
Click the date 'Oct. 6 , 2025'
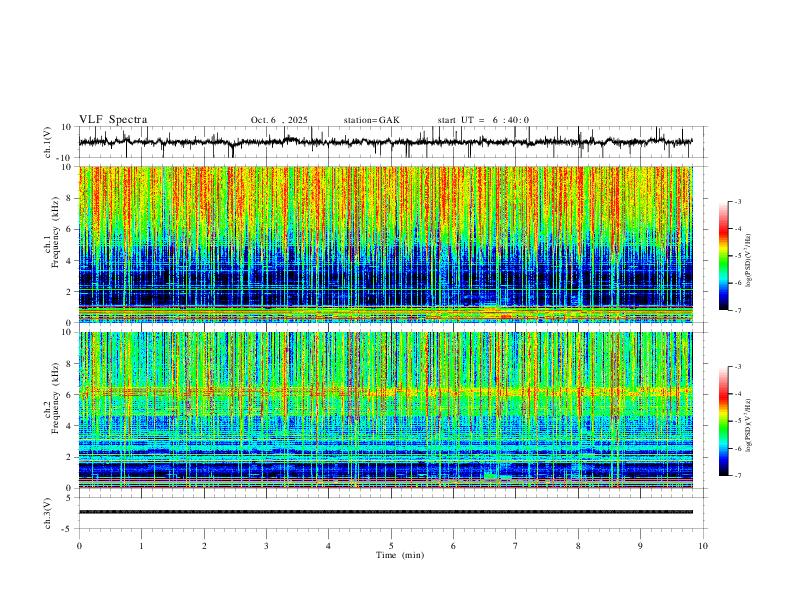(x=279, y=120)
